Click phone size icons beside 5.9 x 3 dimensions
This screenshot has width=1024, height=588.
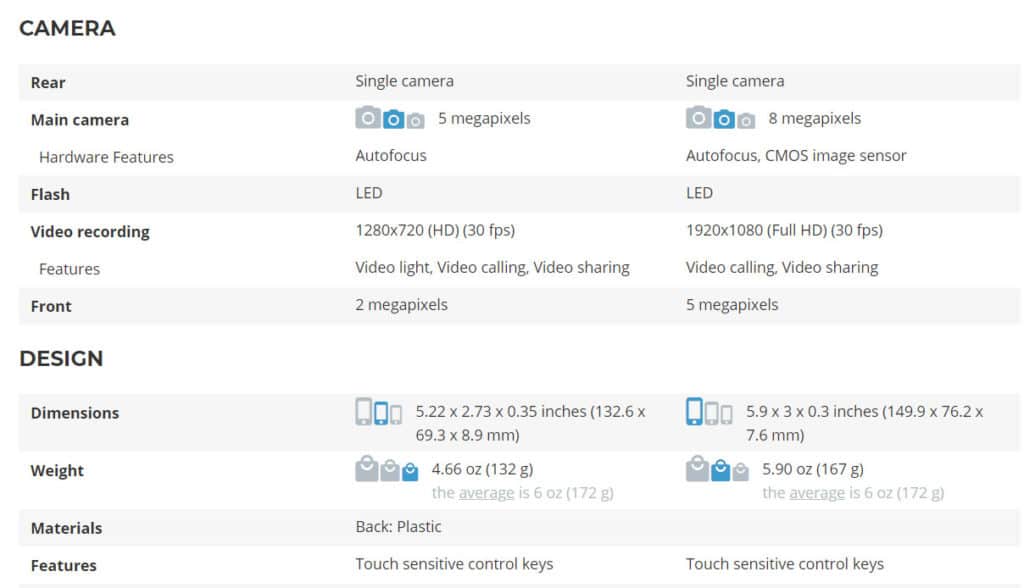point(709,412)
